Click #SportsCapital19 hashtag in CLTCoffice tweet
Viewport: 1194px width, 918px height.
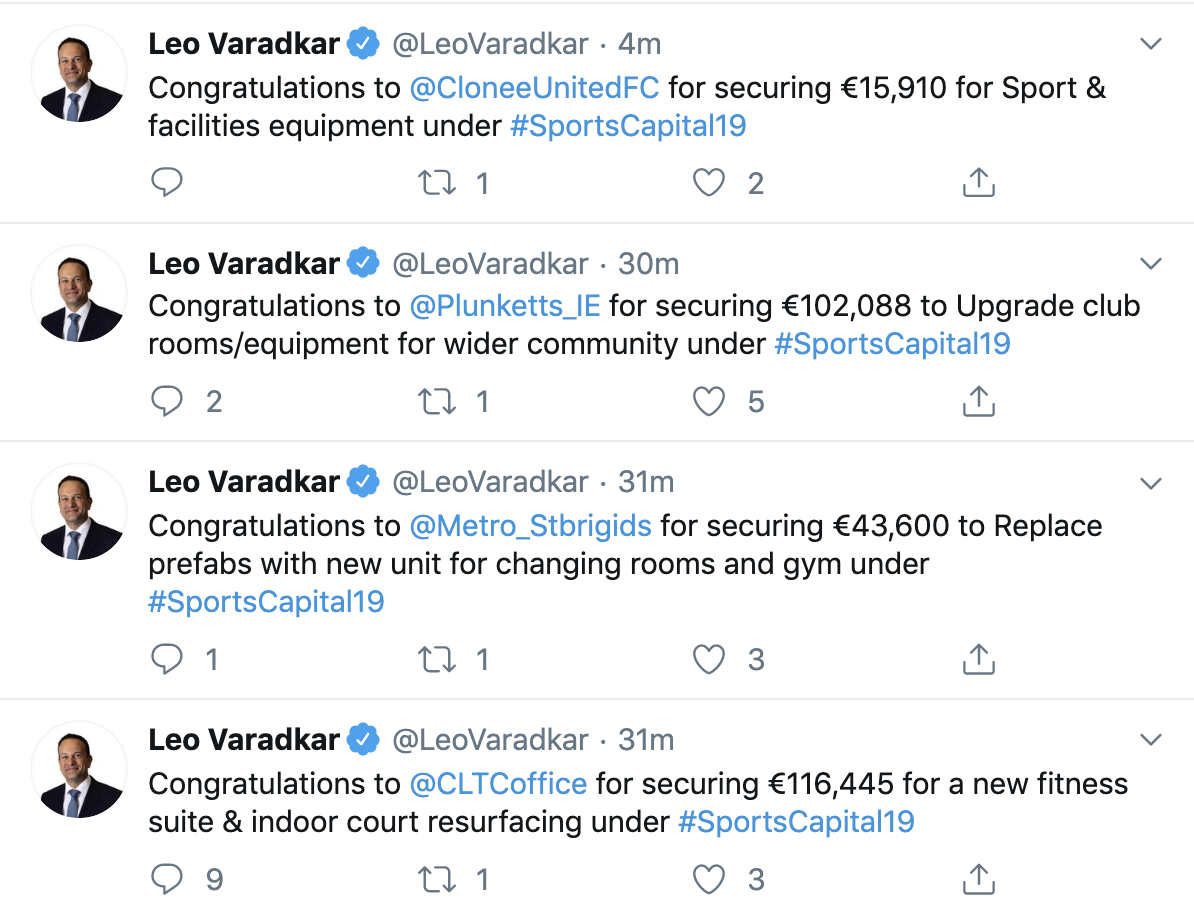coord(796,822)
